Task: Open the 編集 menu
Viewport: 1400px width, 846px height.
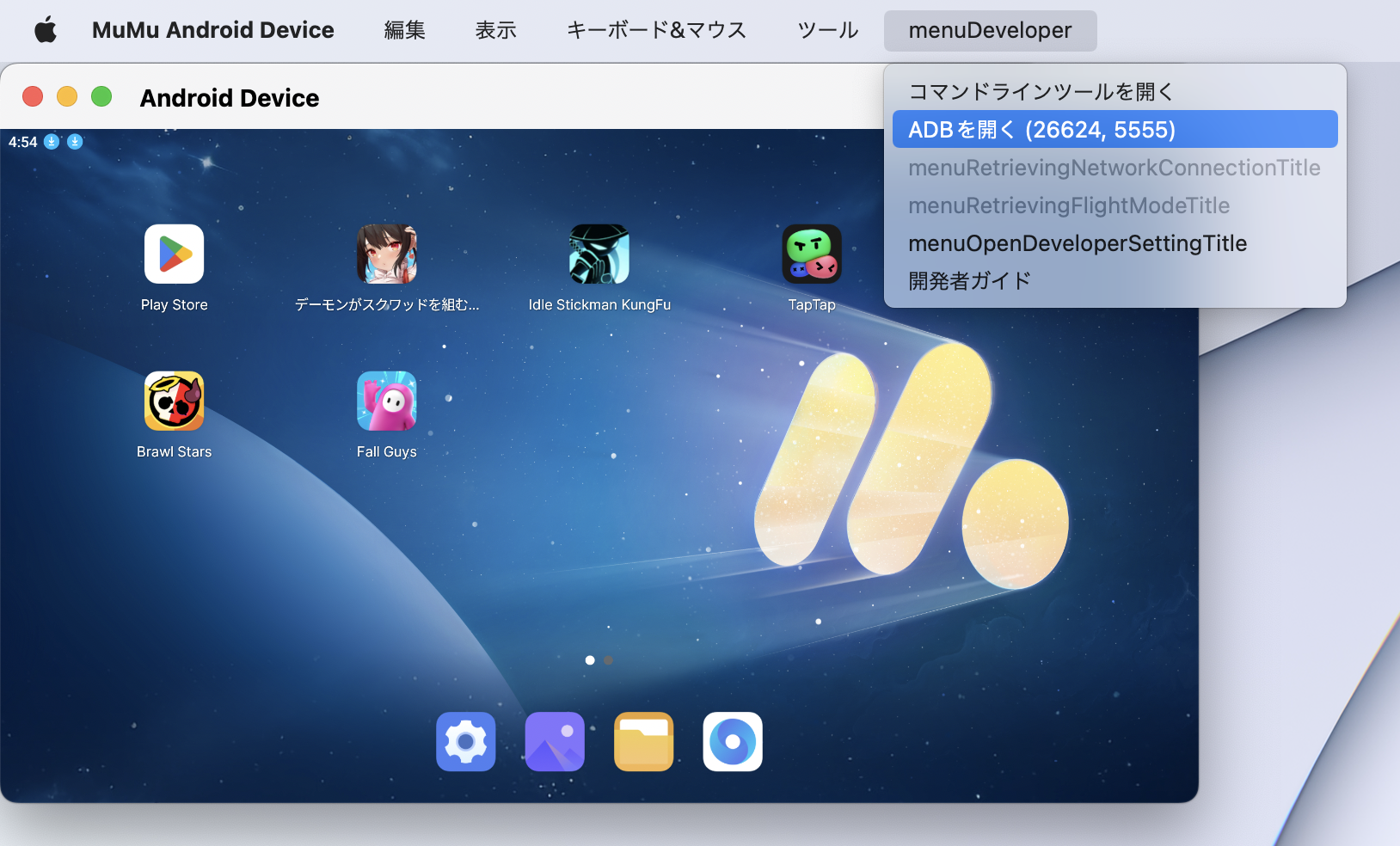Action: coord(404,31)
